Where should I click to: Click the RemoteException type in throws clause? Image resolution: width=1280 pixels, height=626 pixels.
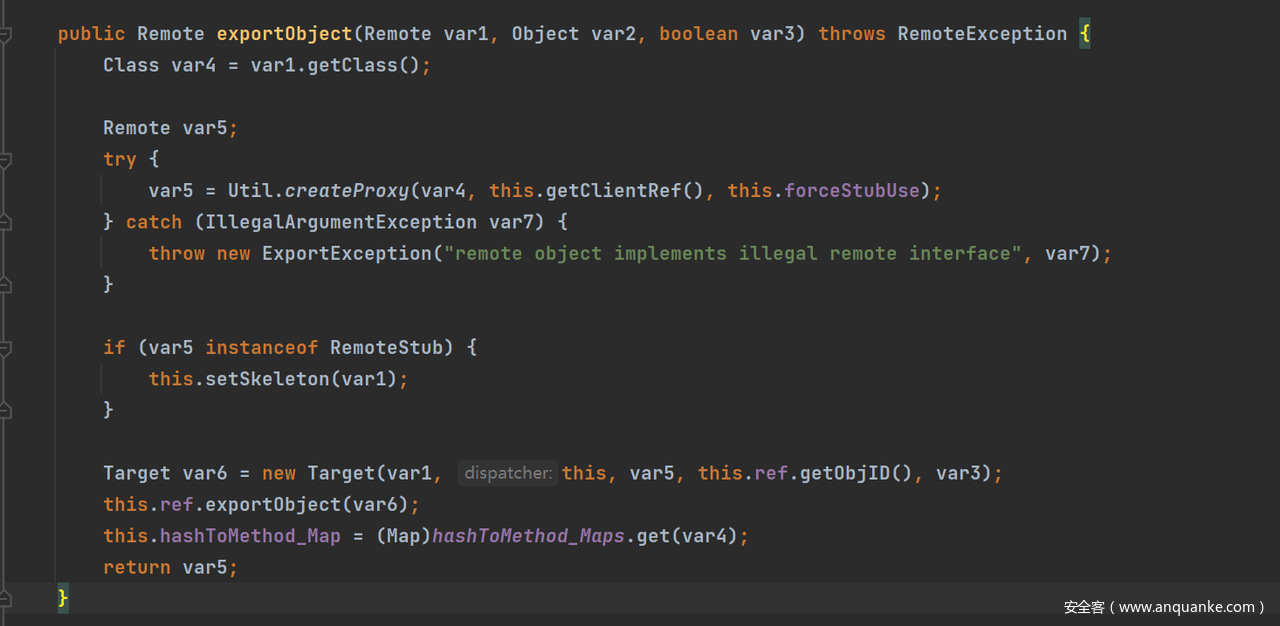(982, 34)
